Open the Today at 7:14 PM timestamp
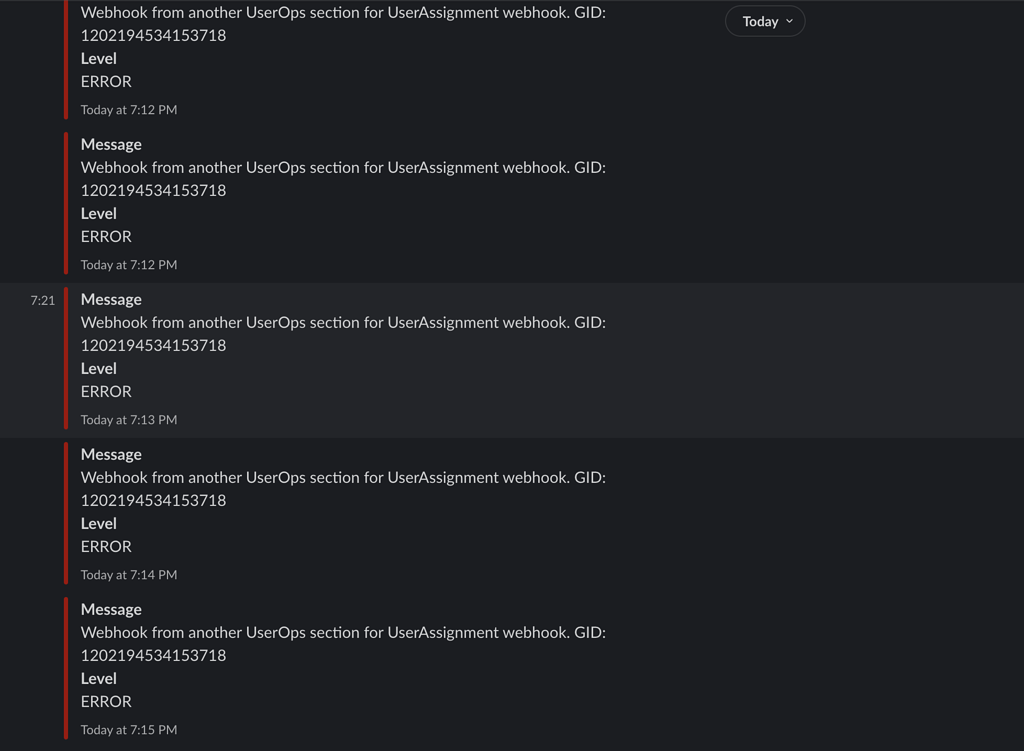This screenshot has height=751, width=1024. tap(128, 574)
